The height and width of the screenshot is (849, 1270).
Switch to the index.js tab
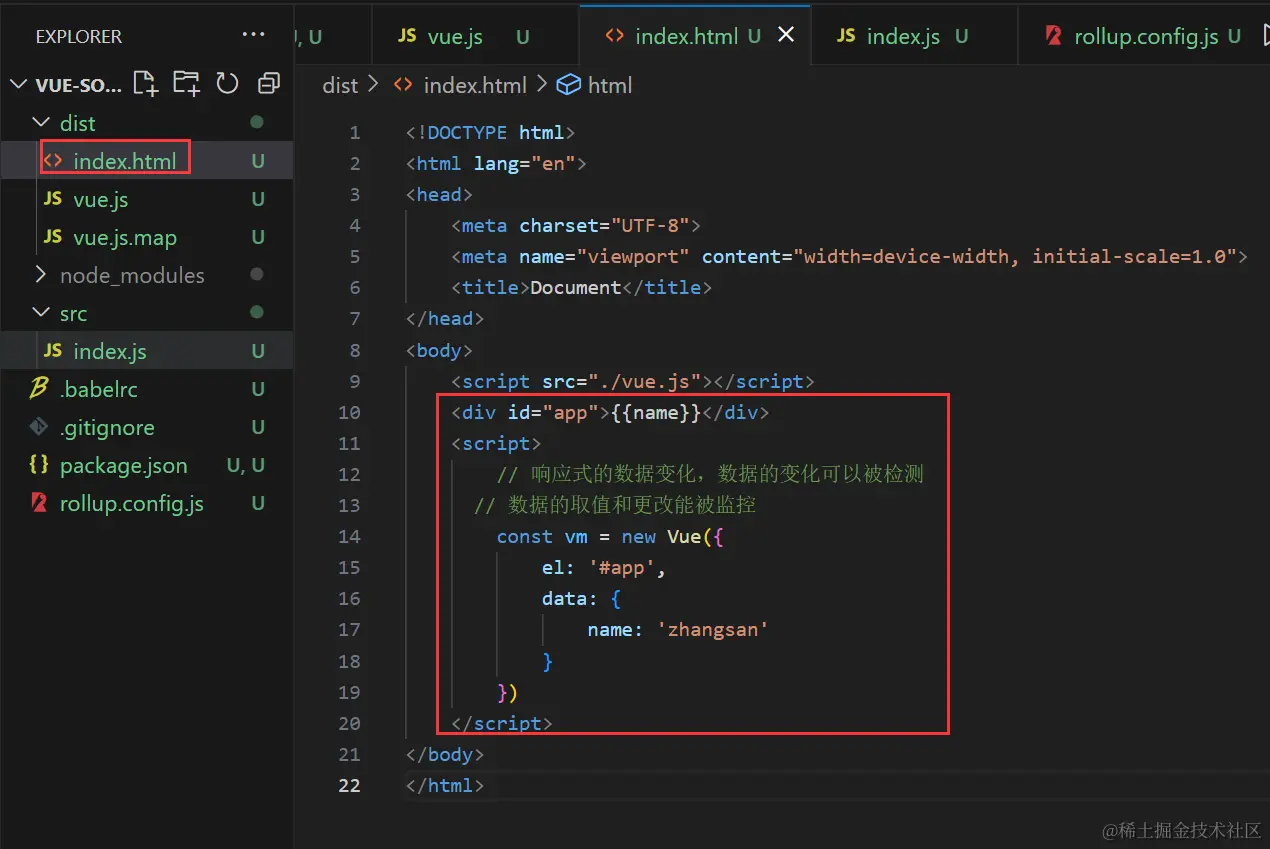[x=913, y=36]
